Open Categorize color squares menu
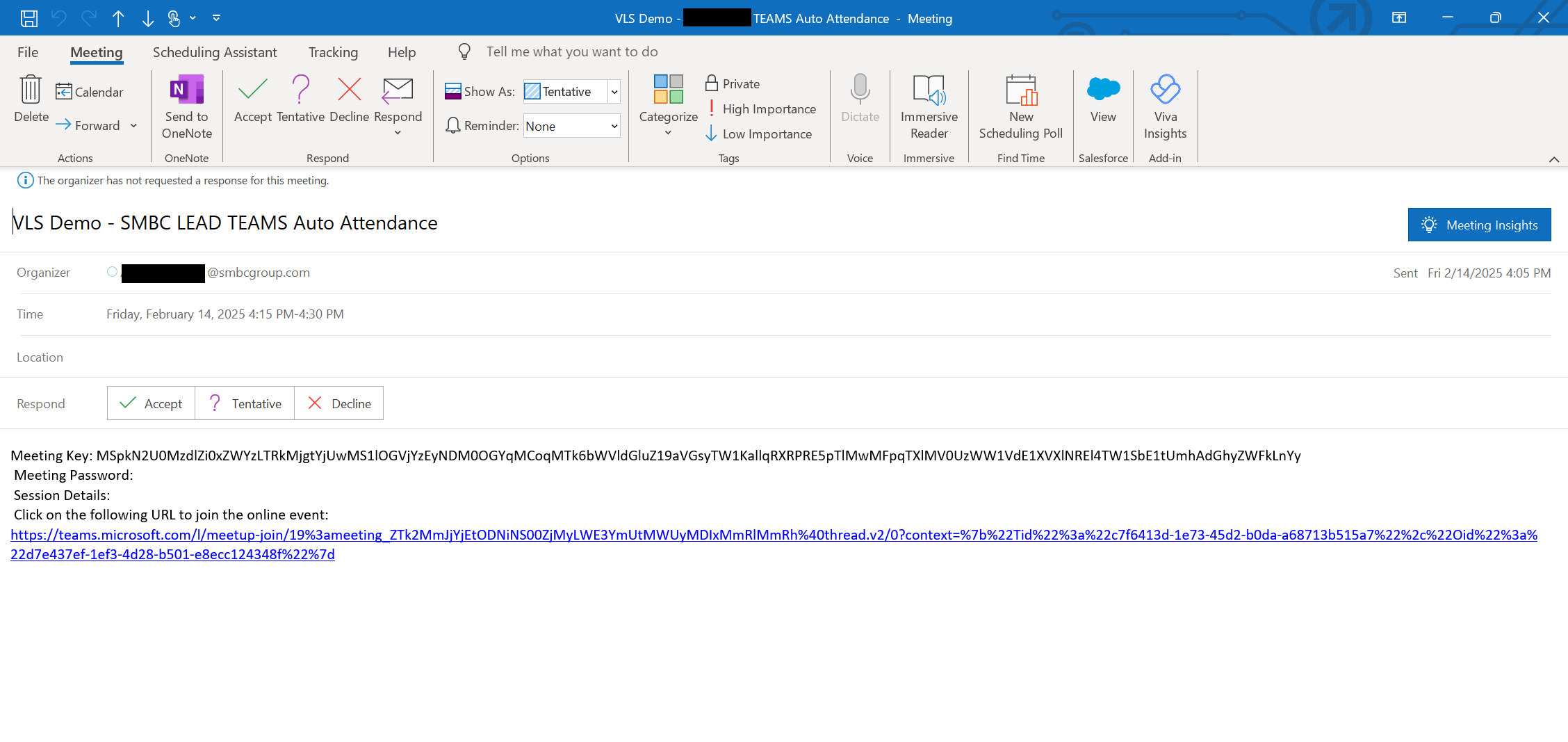 pos(668,105)
